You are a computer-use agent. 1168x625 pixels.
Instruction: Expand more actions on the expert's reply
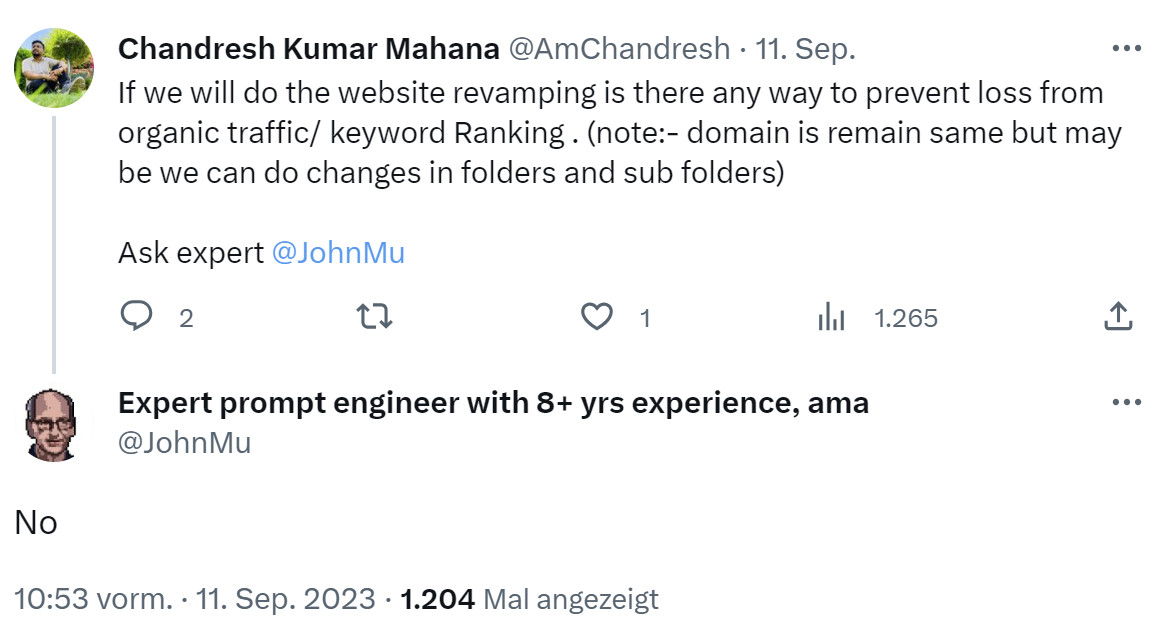[1126, 401]
